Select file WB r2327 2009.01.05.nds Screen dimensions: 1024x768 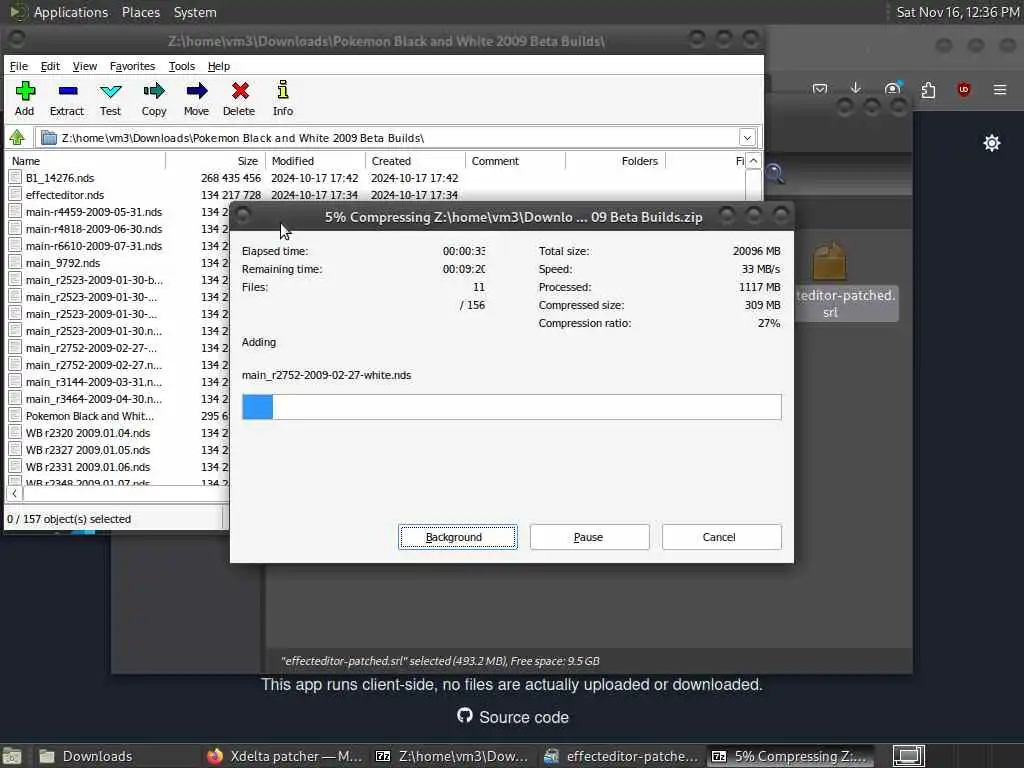[x=88, y=449]
